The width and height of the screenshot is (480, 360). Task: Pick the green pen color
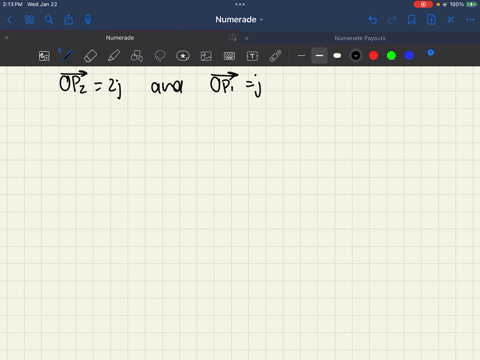391,56
